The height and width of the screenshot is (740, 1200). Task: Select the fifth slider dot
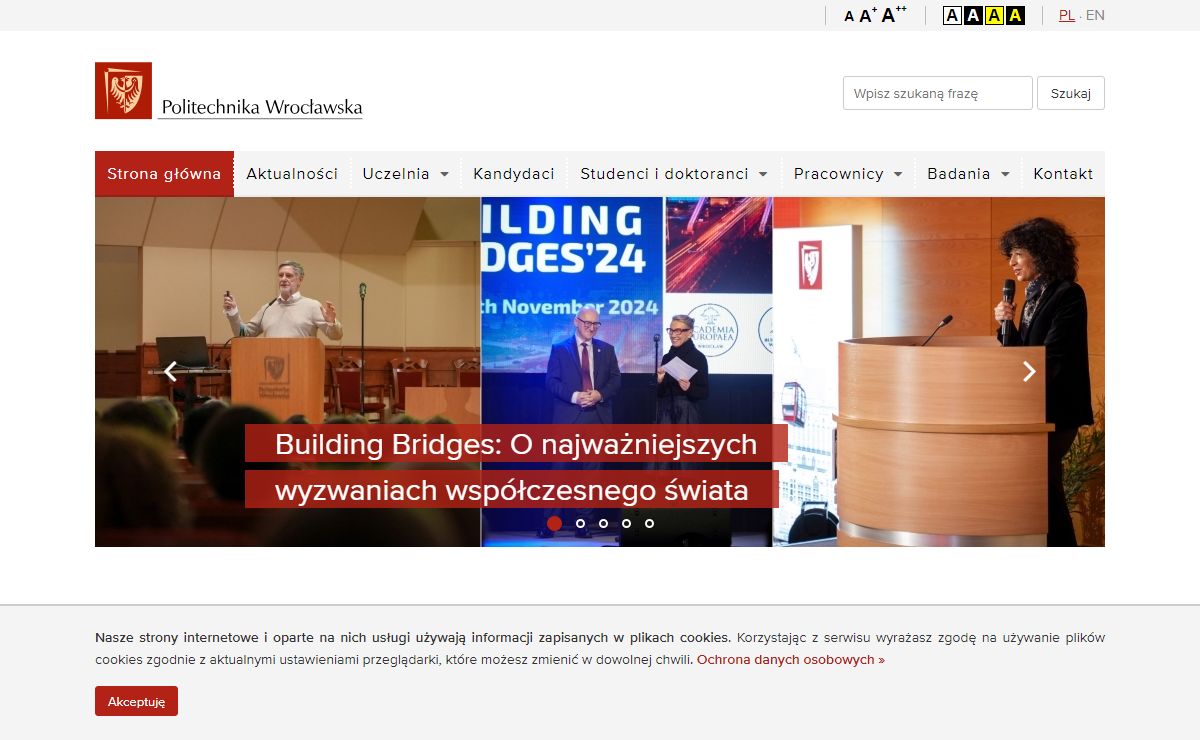pos(649,523)
